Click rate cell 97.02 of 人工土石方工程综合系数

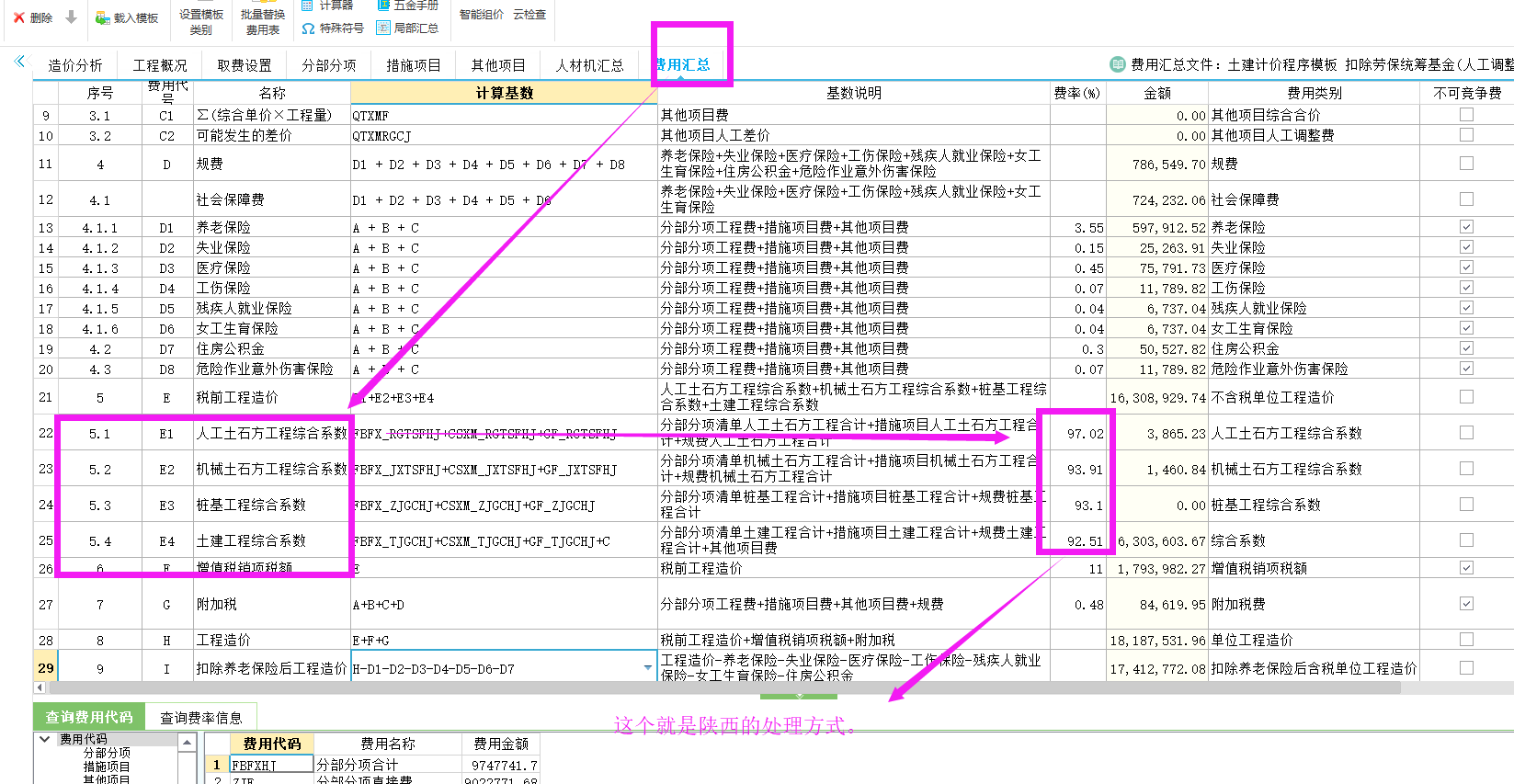1077,433
